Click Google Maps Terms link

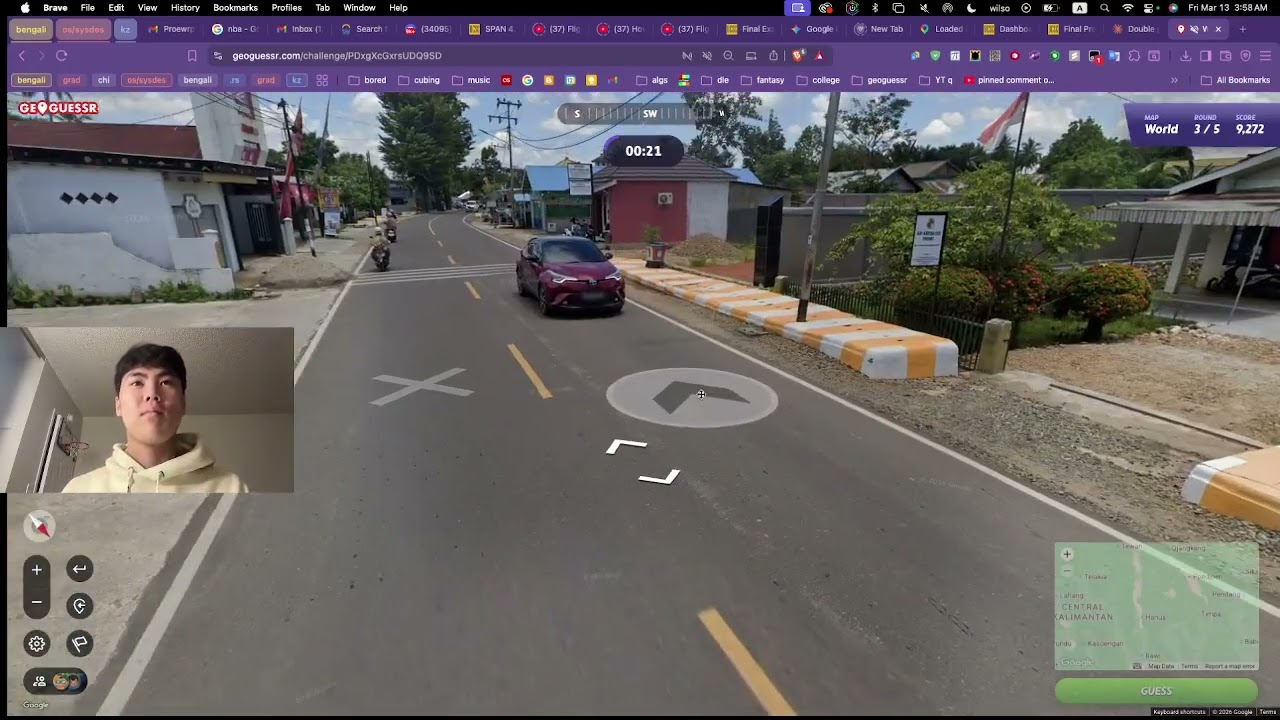pos(1268,712)
